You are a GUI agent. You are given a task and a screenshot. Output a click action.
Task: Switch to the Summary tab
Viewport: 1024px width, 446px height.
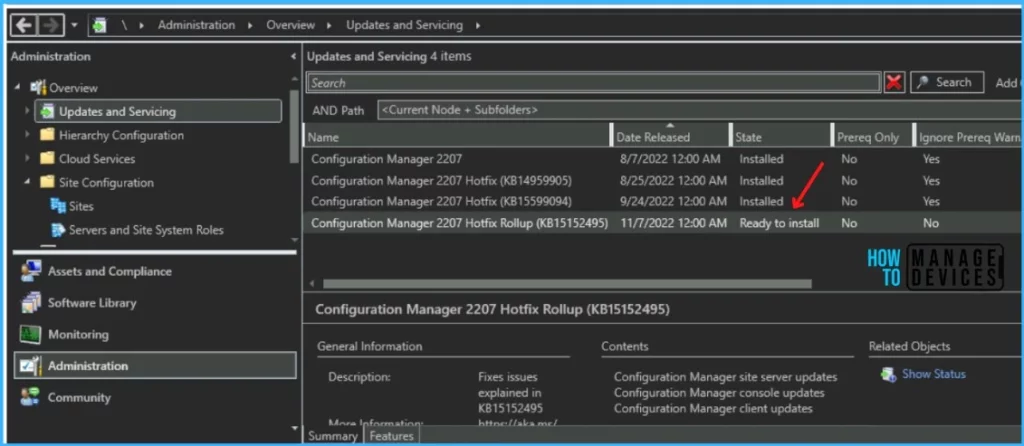point(332,436)
